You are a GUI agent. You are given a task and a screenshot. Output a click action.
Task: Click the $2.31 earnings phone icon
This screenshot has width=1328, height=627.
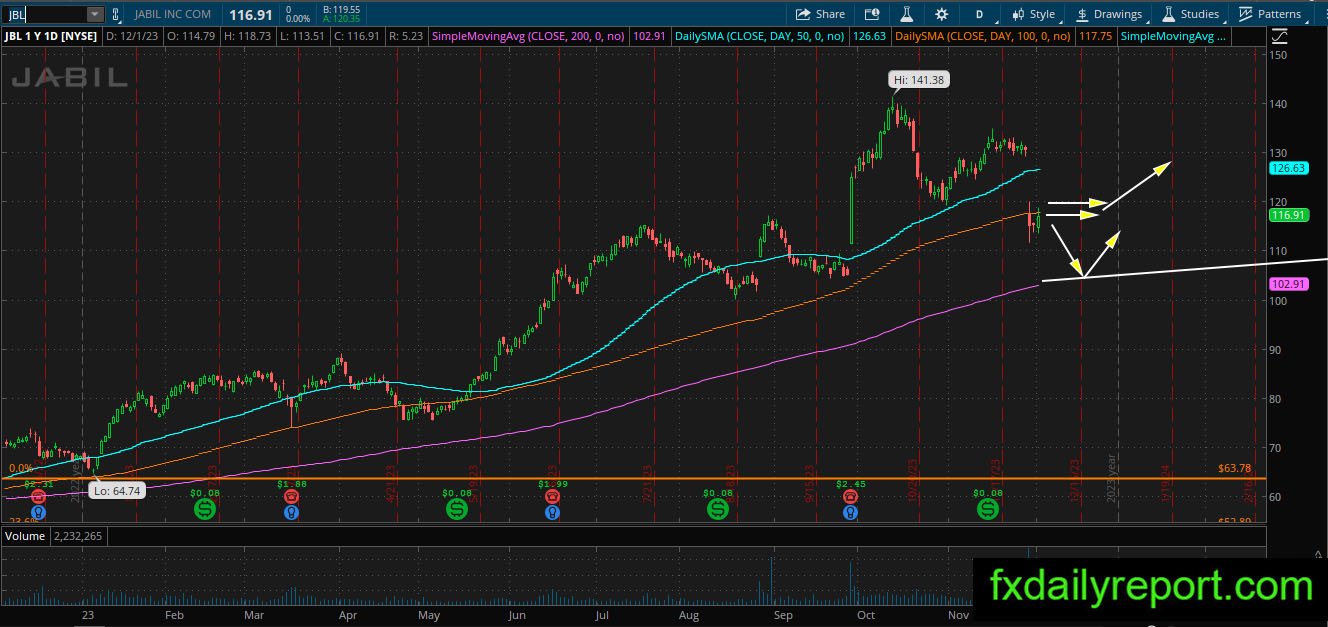click(x=38, y=496)
